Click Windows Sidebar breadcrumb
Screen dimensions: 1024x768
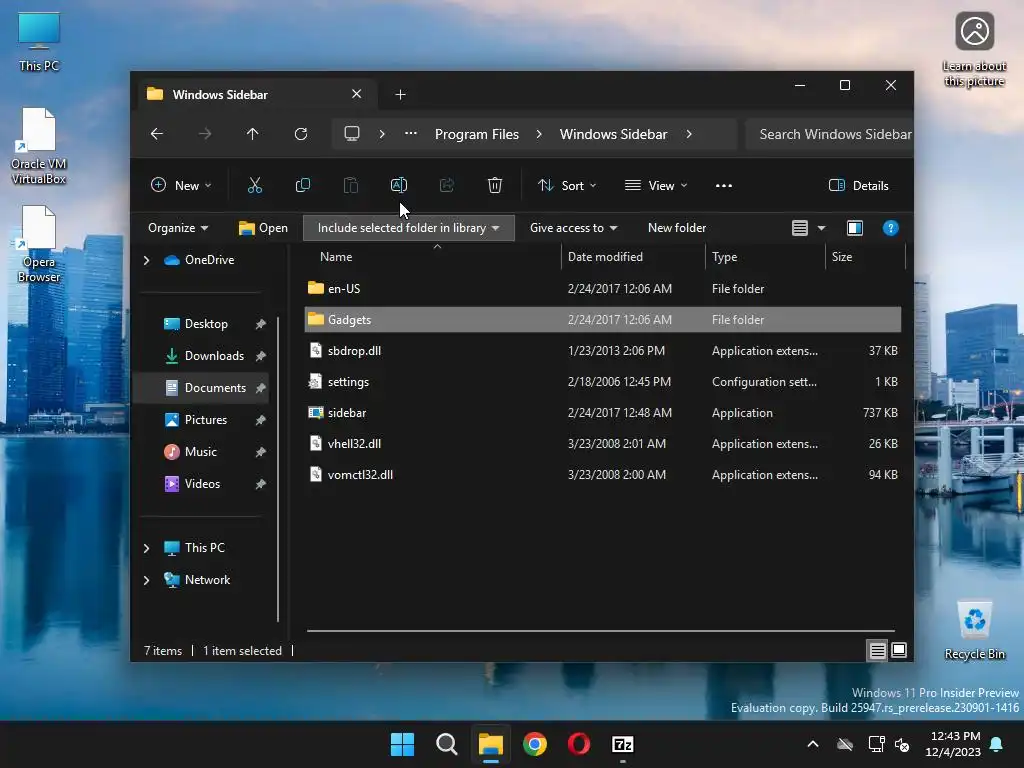point(613,134)
